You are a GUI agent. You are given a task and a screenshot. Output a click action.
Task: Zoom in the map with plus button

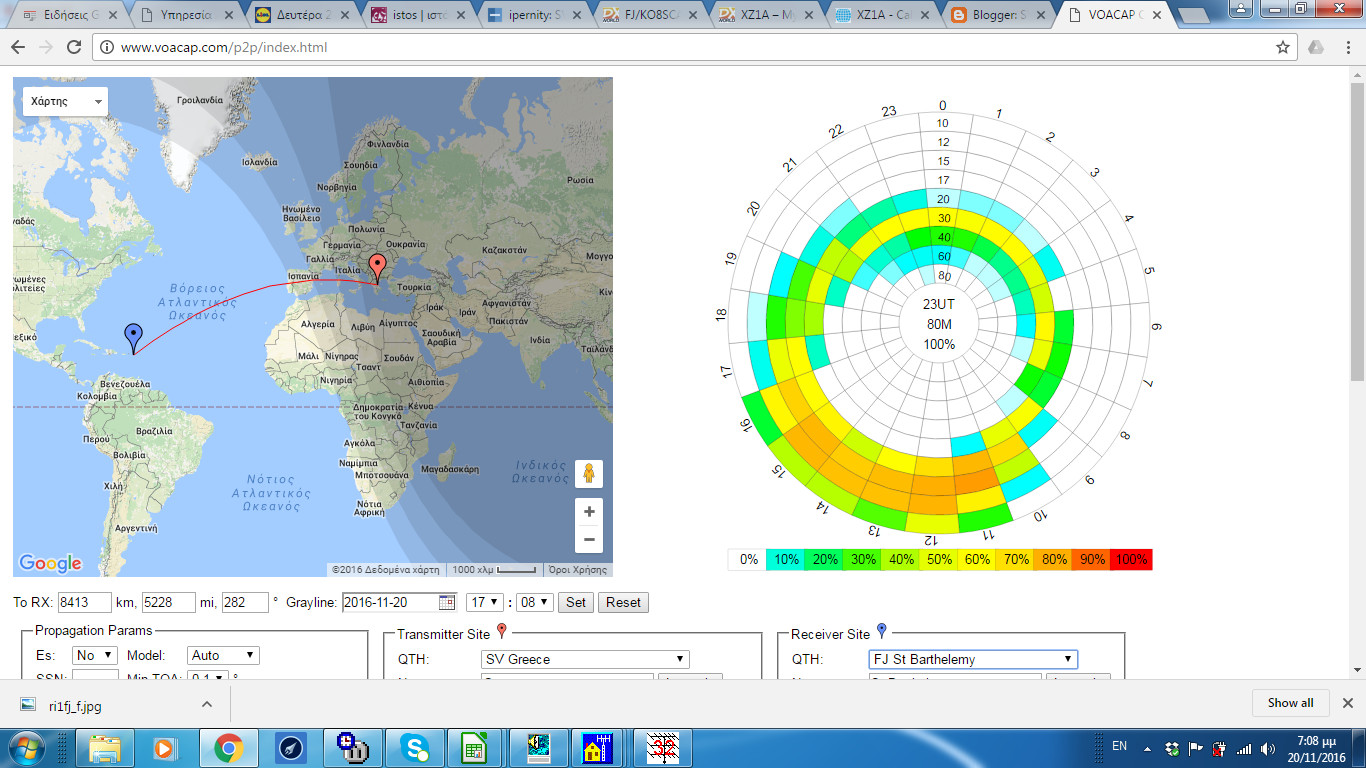589,512
